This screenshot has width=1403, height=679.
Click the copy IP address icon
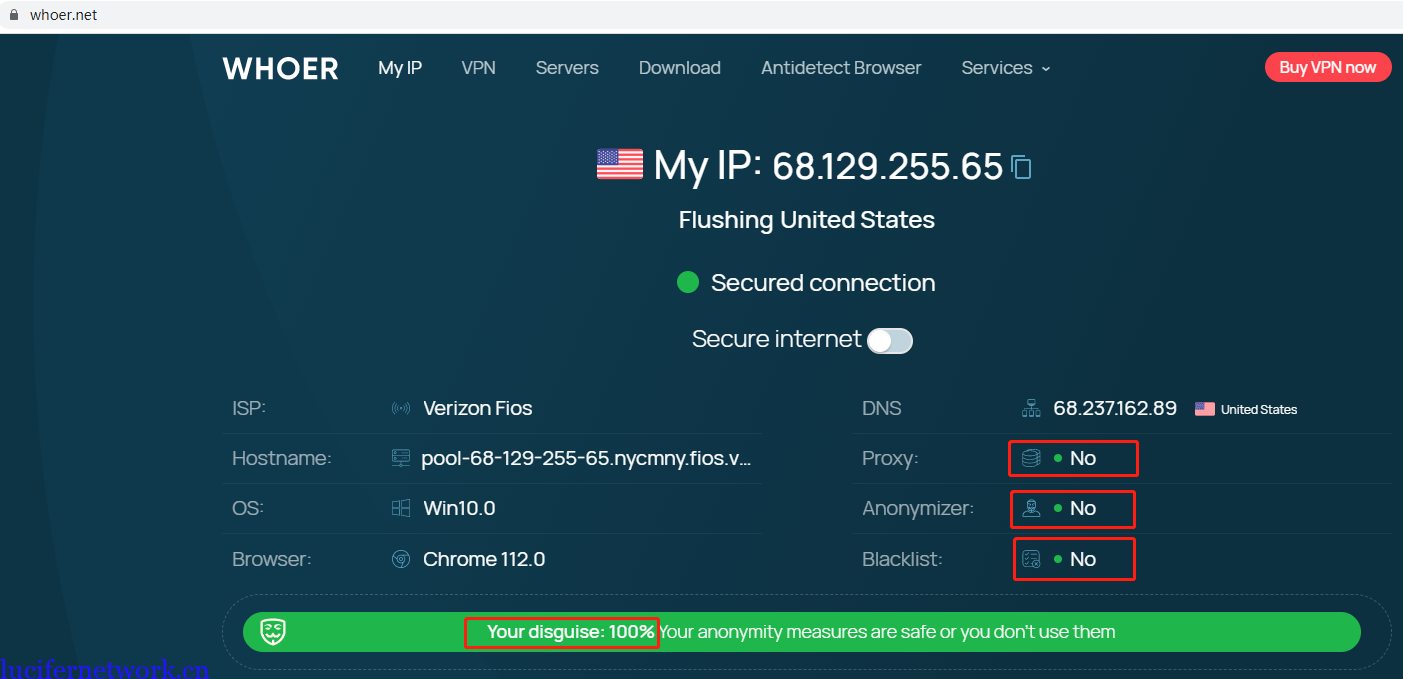(x=1021, y=166)
